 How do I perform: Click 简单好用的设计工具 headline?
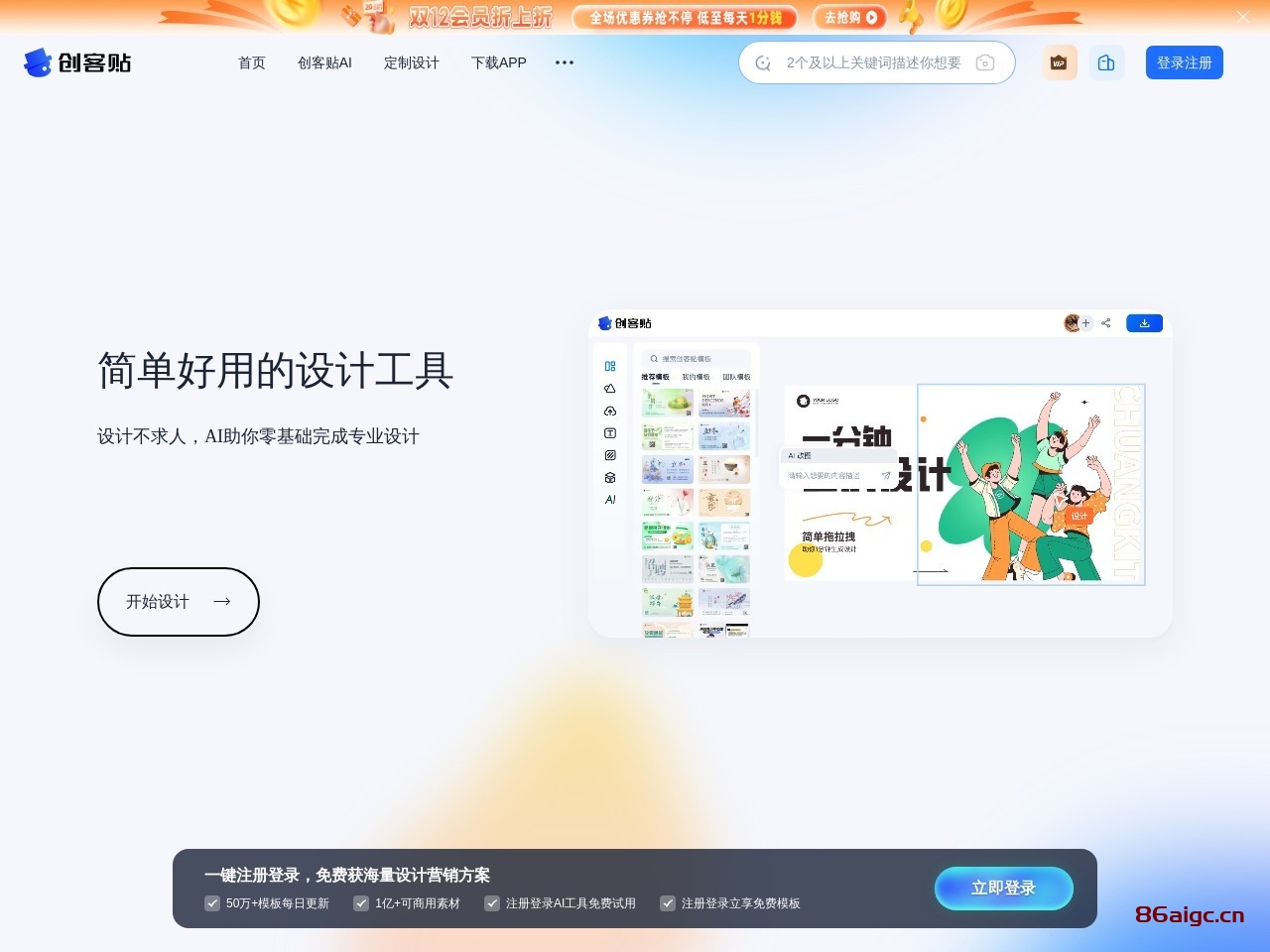276,371
